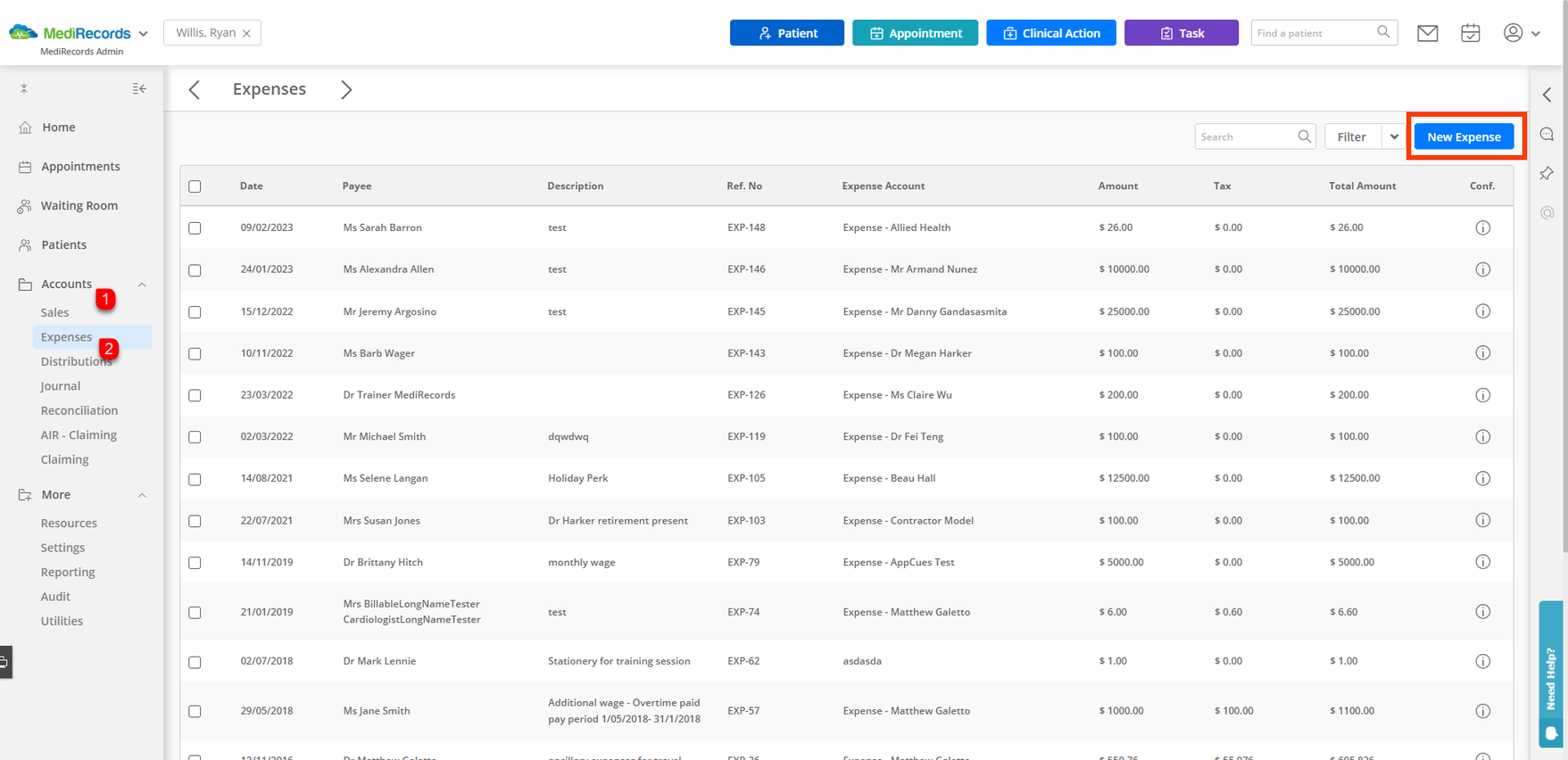View info icon for EXP-119 row

1482,437
